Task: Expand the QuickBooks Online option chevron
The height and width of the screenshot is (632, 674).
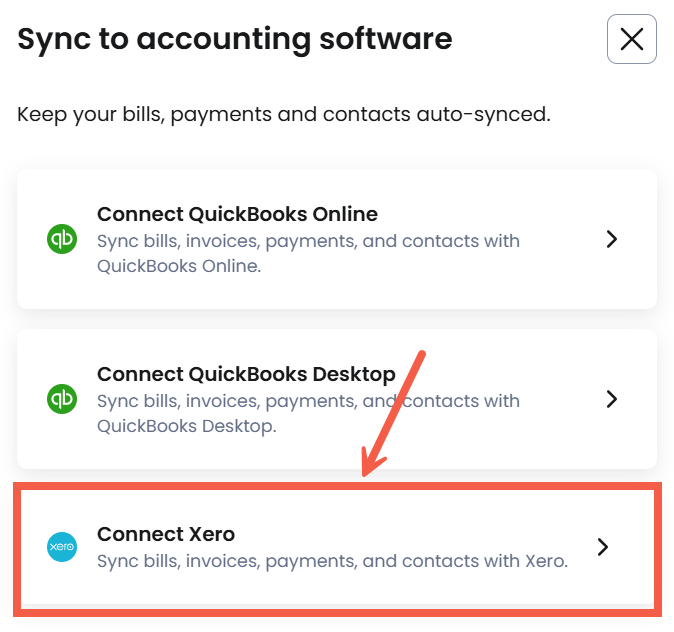Action: coord(612,239)
